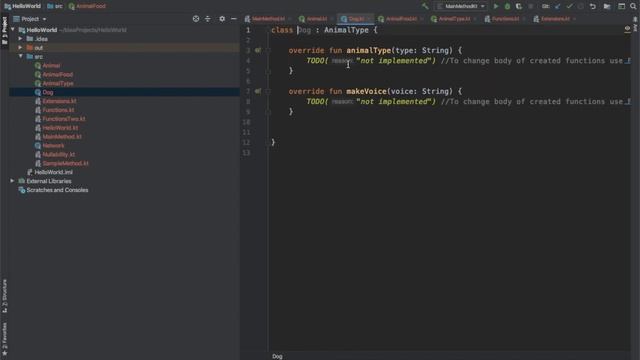Image resolution: width=640 pixels, height=360 pixels.
Task: Click Dog breadcrumb at editor bottom
Action: click(277, 356)
